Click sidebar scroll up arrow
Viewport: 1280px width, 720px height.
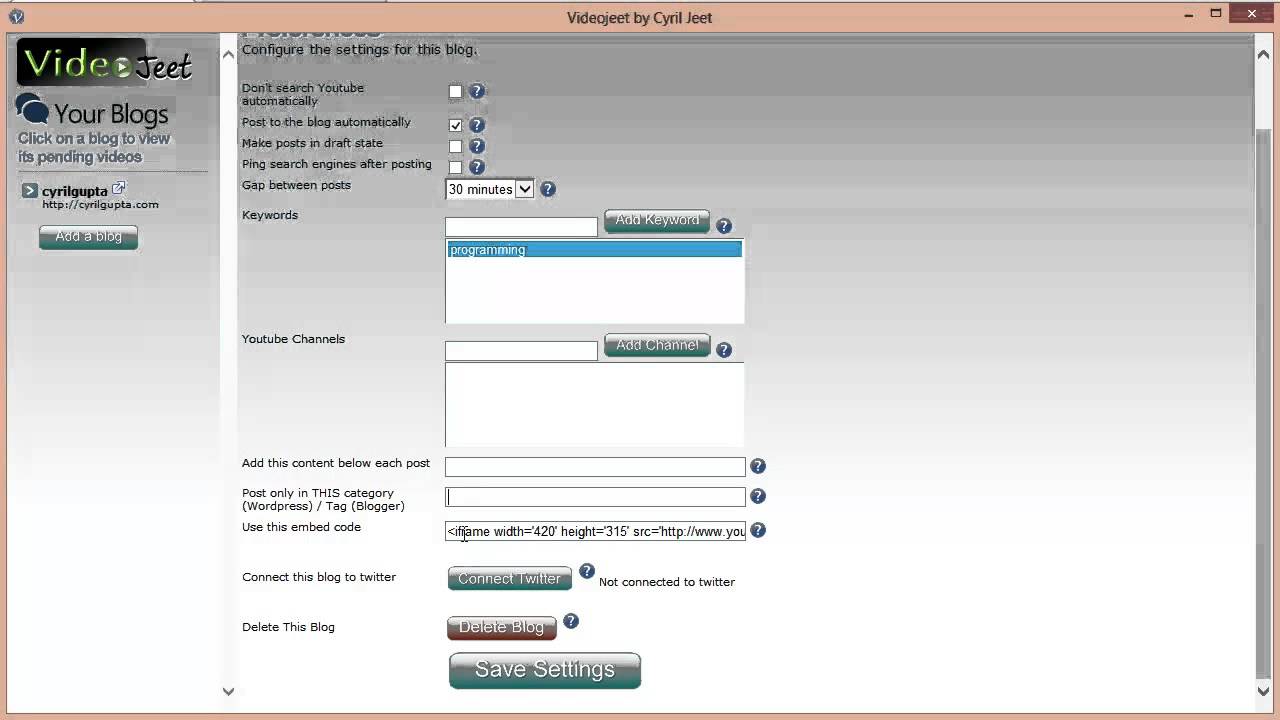point(228,54)
